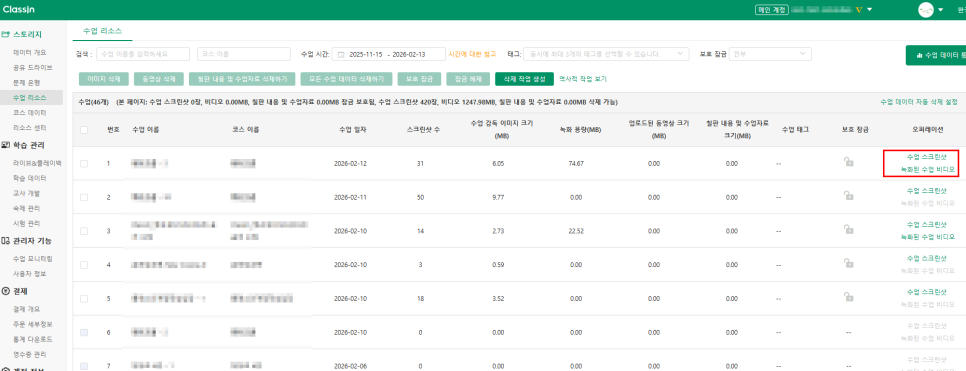Select the 수업 리소스 tab

pos(102,30)
